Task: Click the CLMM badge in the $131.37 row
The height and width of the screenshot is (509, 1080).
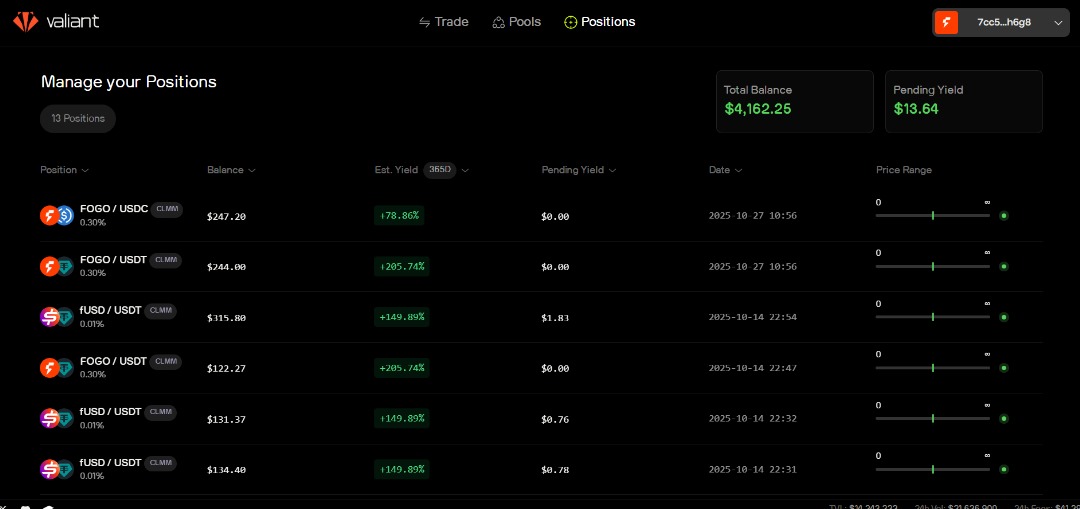Action: 160,412
